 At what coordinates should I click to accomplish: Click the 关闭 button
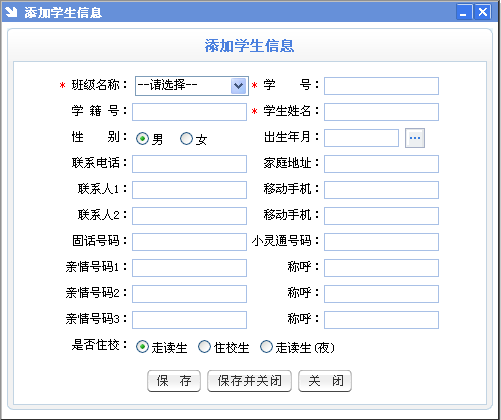(x=325, y=381)
